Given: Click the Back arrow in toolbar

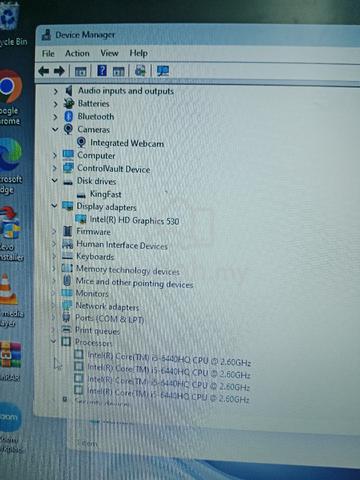Looking at the screenshot, I should pos(44,71).
